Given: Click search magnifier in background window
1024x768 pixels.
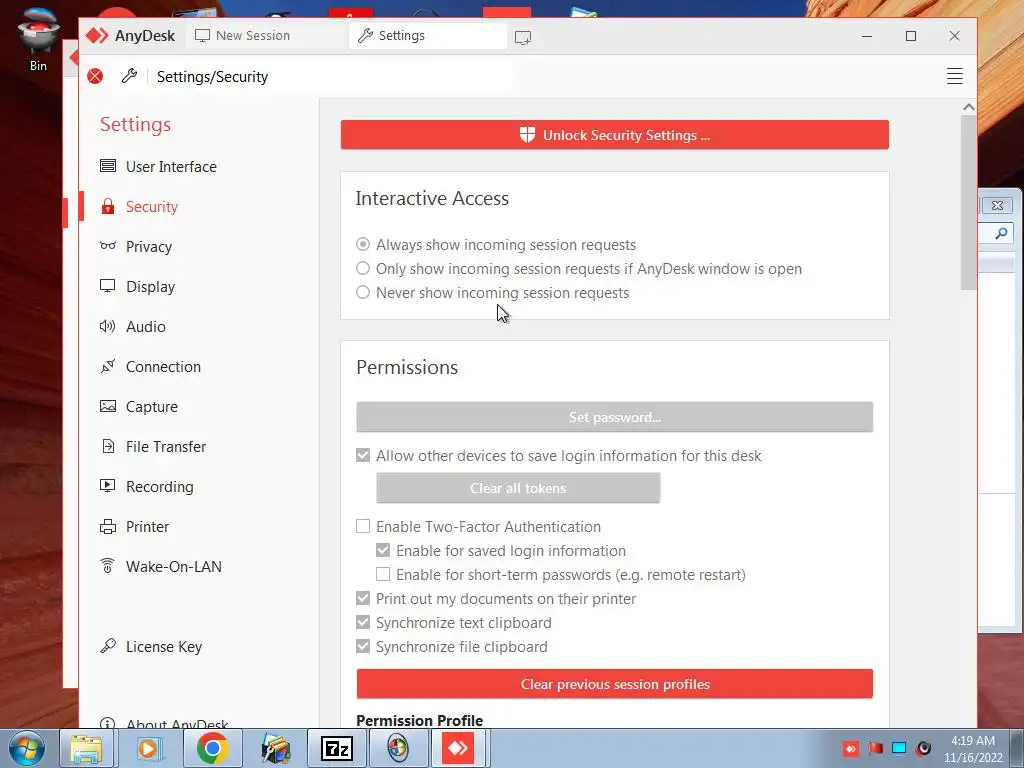Looking at the screenshot, I should (x=1000, y=233).
